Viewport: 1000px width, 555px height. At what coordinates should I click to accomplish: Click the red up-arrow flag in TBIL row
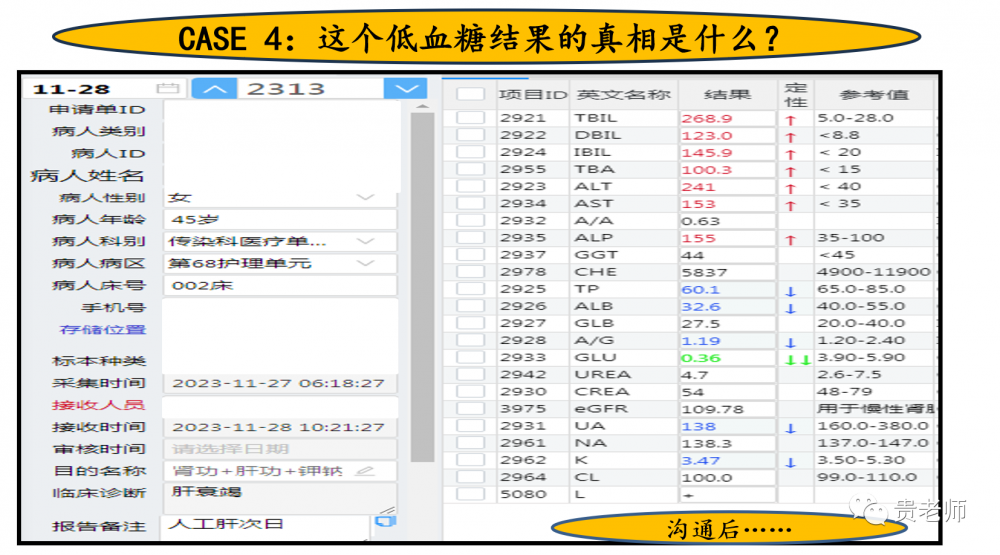790,120
